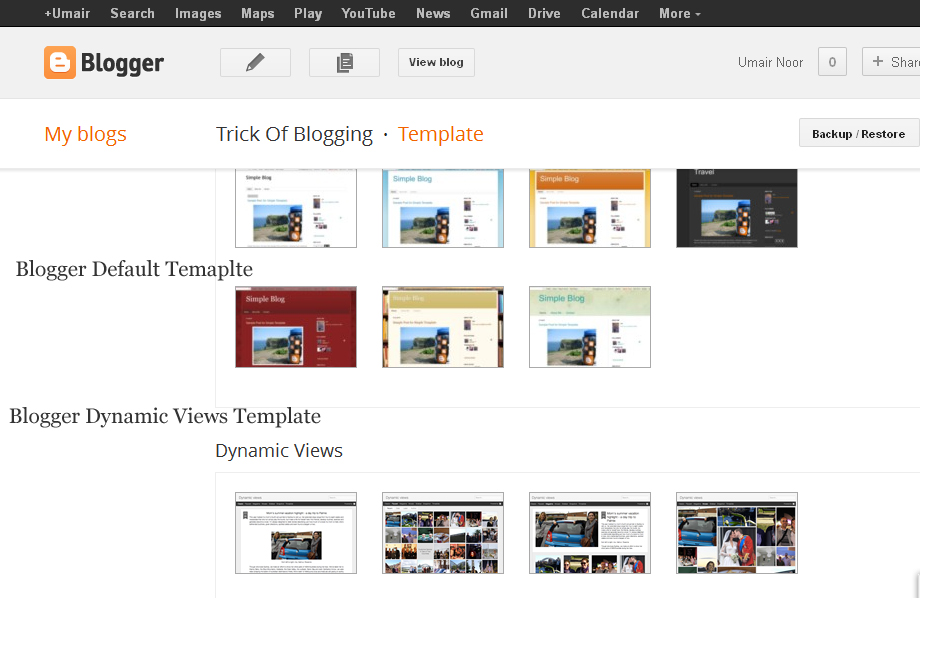The image size is (940, 650).
Task: Select Dynamic Views single-article classic thumbnail
Action: (x=296, y=533)
